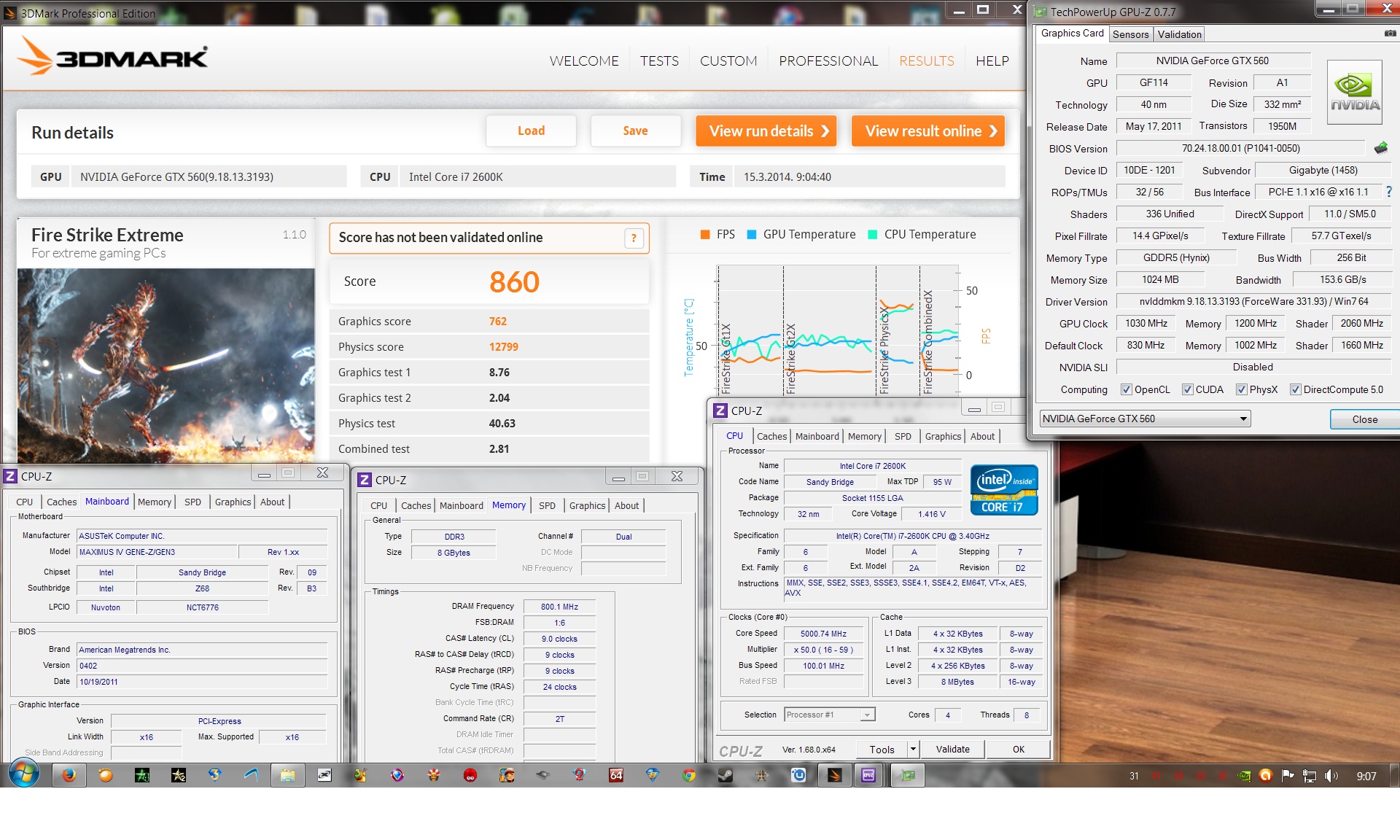This screenshot has height=840, width=1400.
Task: Click the red 64 taskbar icon
Action: pyautogui.click(x=616, y=775)
